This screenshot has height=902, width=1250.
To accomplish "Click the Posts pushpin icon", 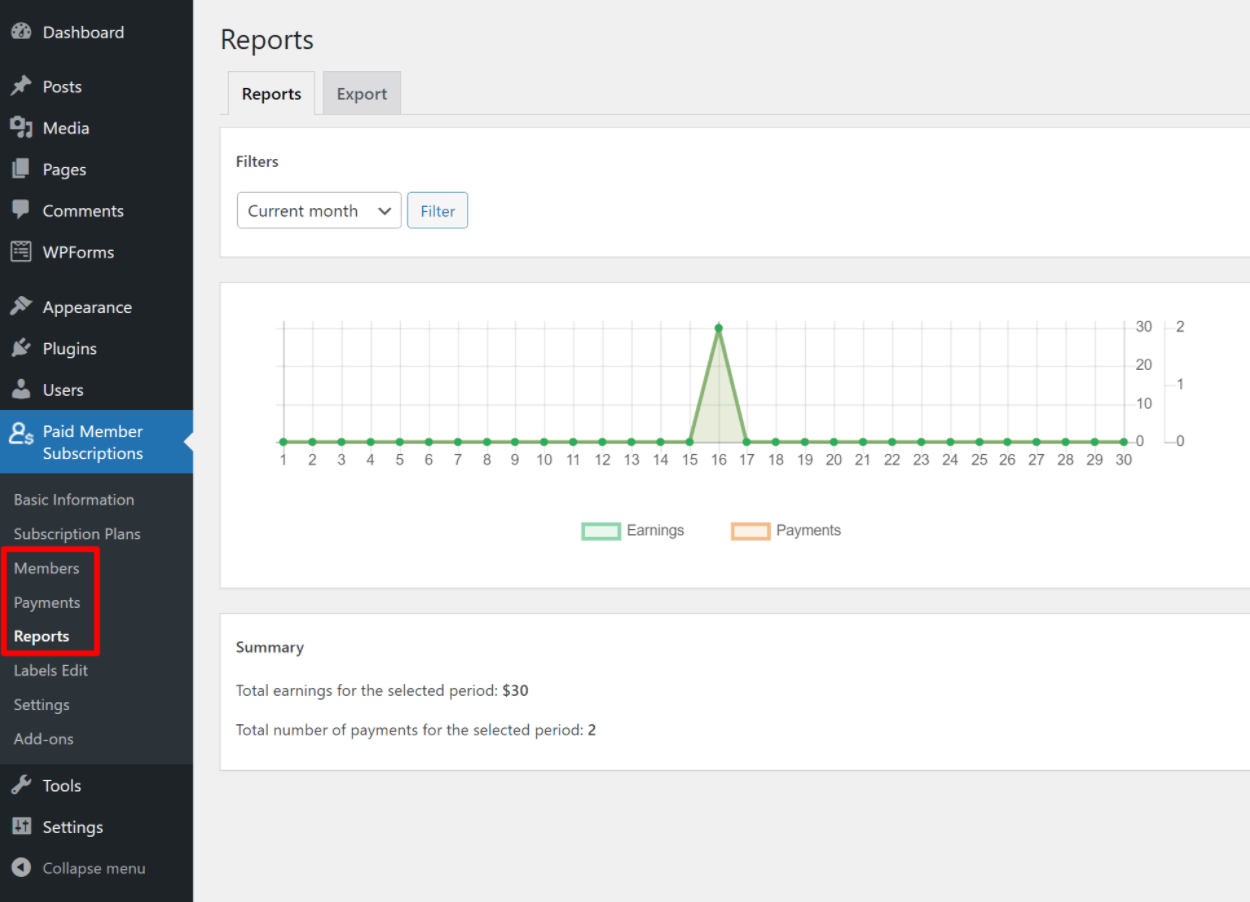I will point(21,87).
